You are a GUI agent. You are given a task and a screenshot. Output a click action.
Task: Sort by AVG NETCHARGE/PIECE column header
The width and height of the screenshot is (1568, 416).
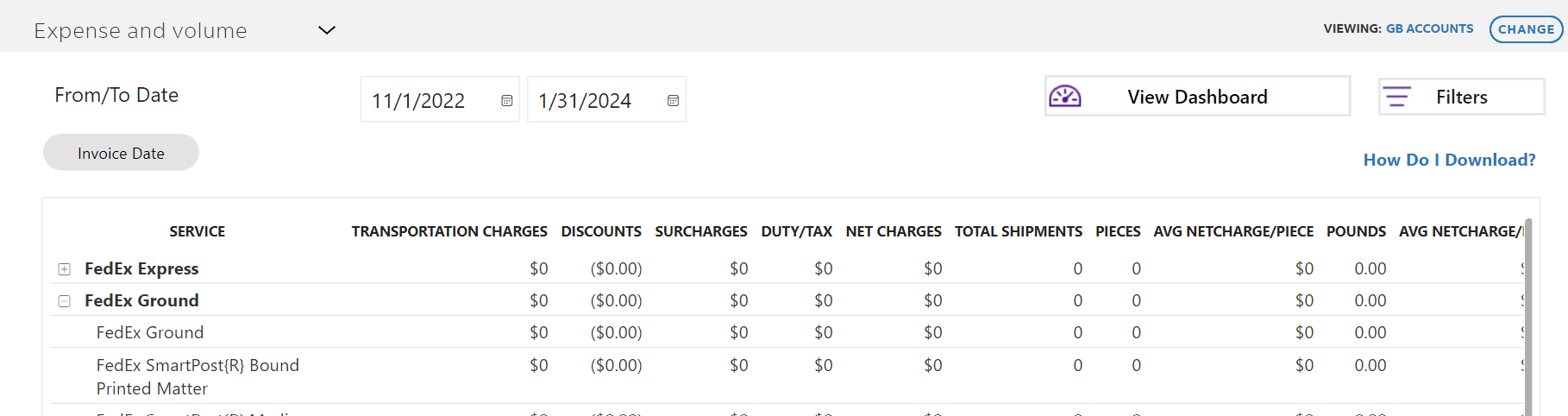(1233, 231)
